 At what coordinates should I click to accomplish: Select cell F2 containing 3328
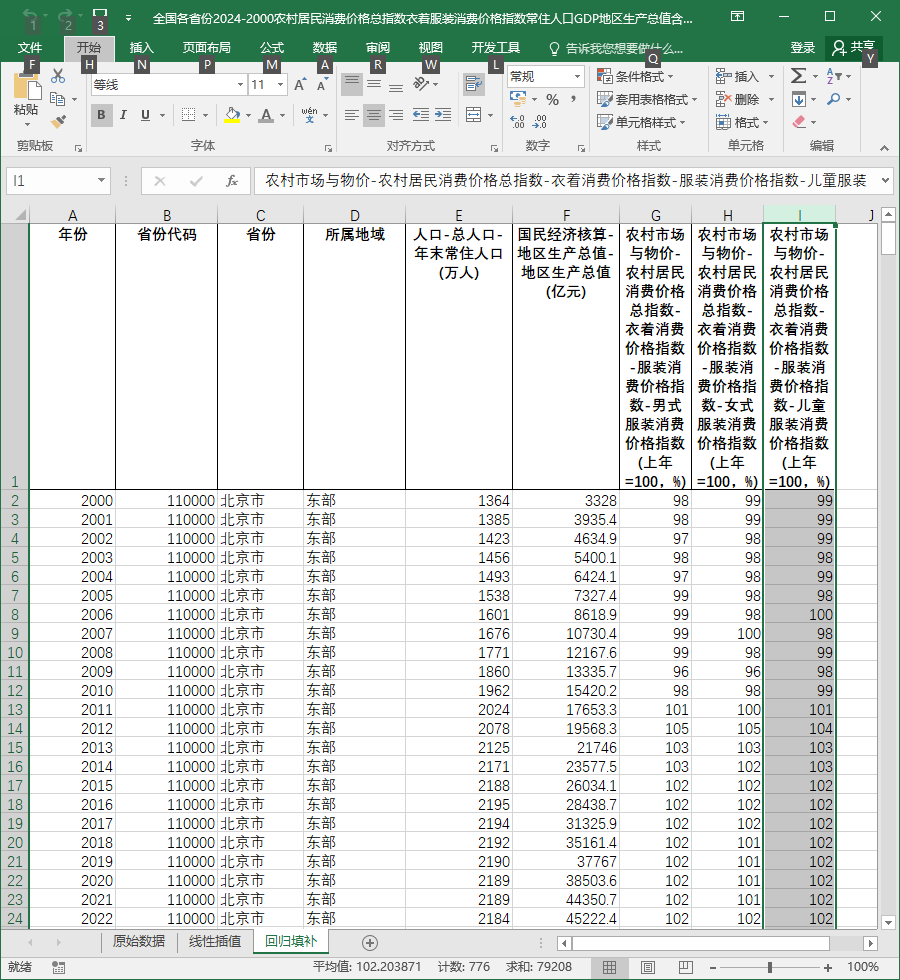(x=566, y=501)
